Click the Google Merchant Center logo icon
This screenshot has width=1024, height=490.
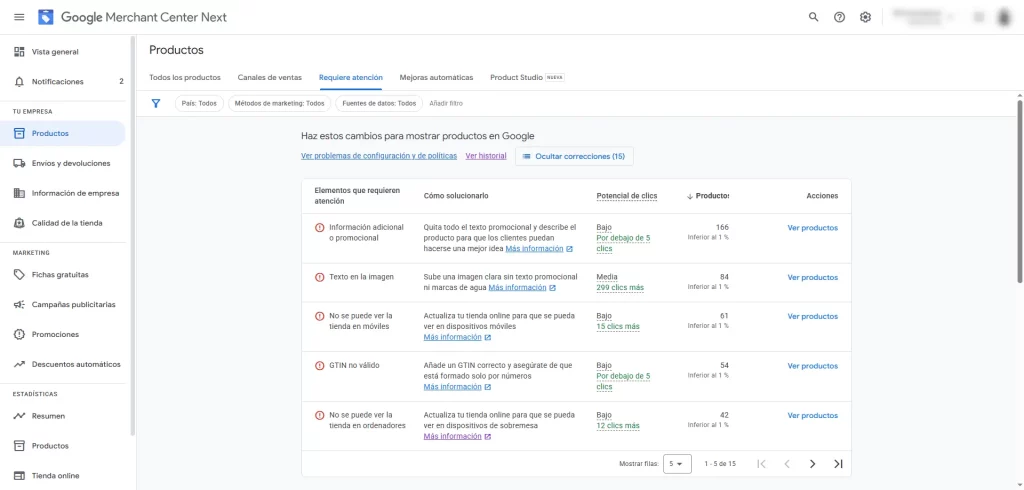point(46,18)
